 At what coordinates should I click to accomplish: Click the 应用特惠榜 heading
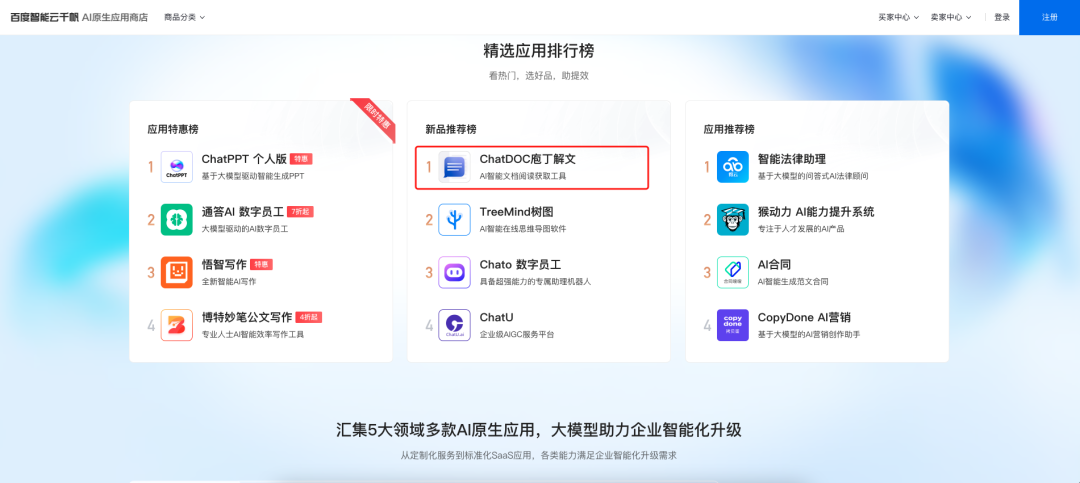[173, 129]
